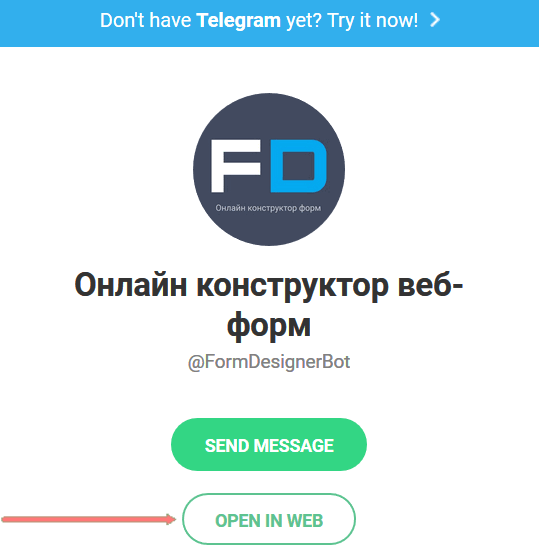This screenshot has height=551, width=539.
Task: Click the word "веб-" in the heading
Action: point(430,285)
